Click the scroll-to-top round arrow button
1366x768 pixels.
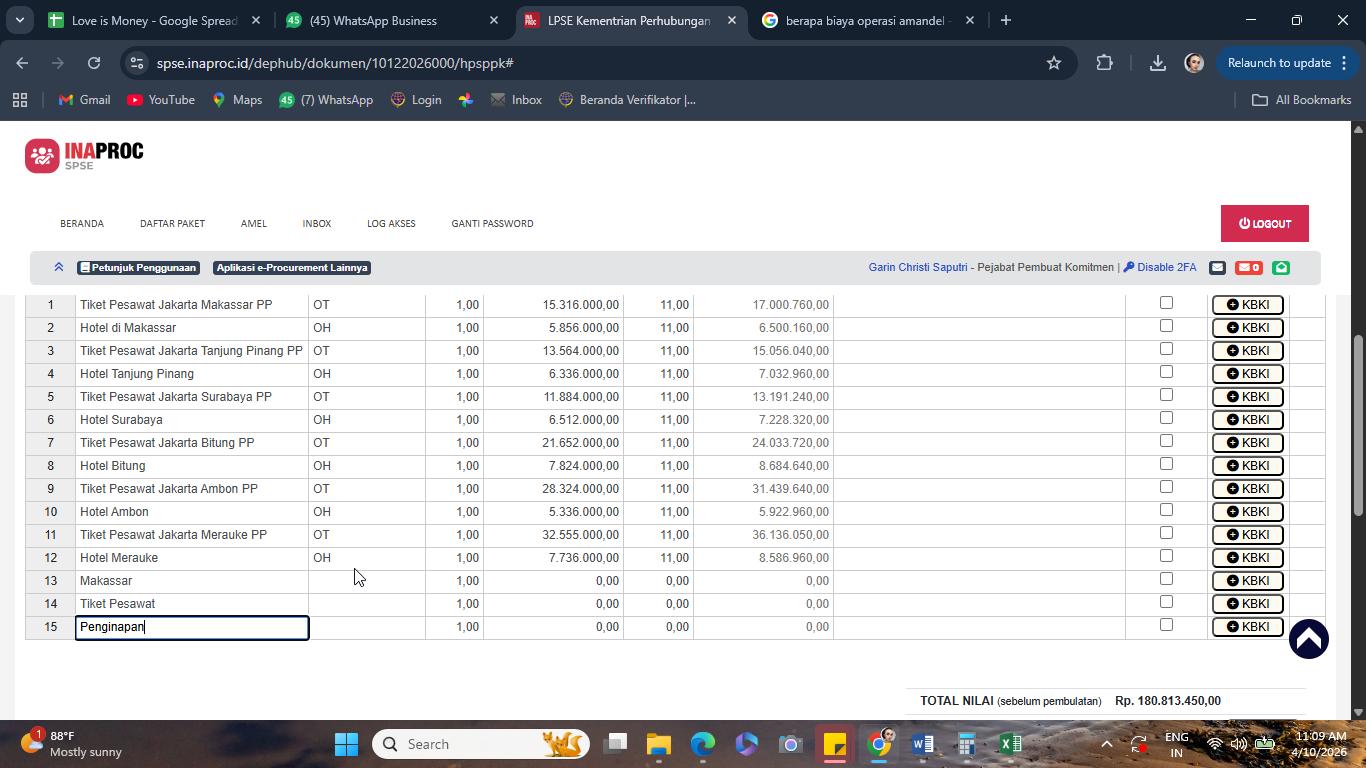pyautogui.click(x=1308, y=639)
